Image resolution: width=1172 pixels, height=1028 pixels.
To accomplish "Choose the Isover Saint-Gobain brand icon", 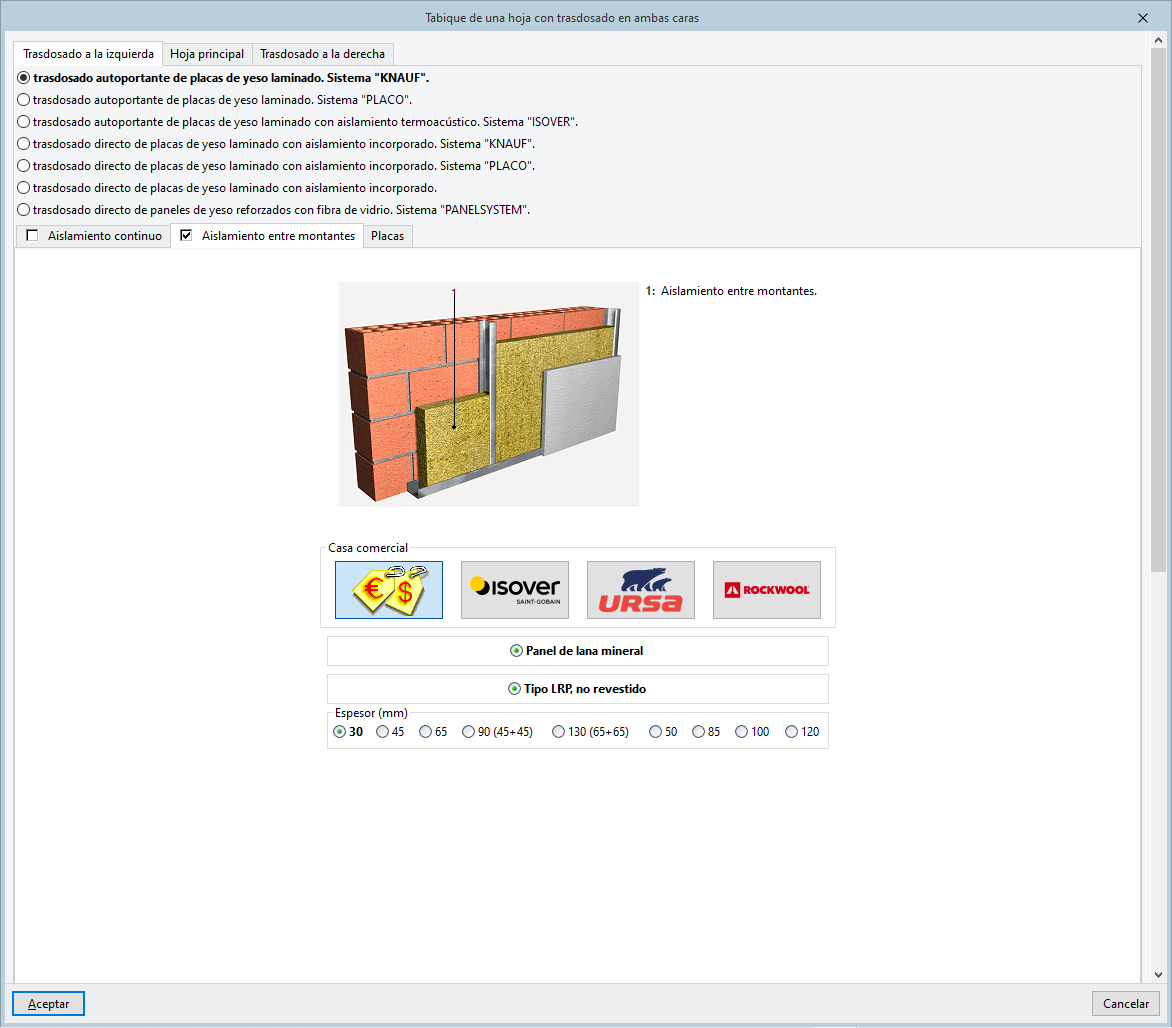I will (x=515, y=590).
